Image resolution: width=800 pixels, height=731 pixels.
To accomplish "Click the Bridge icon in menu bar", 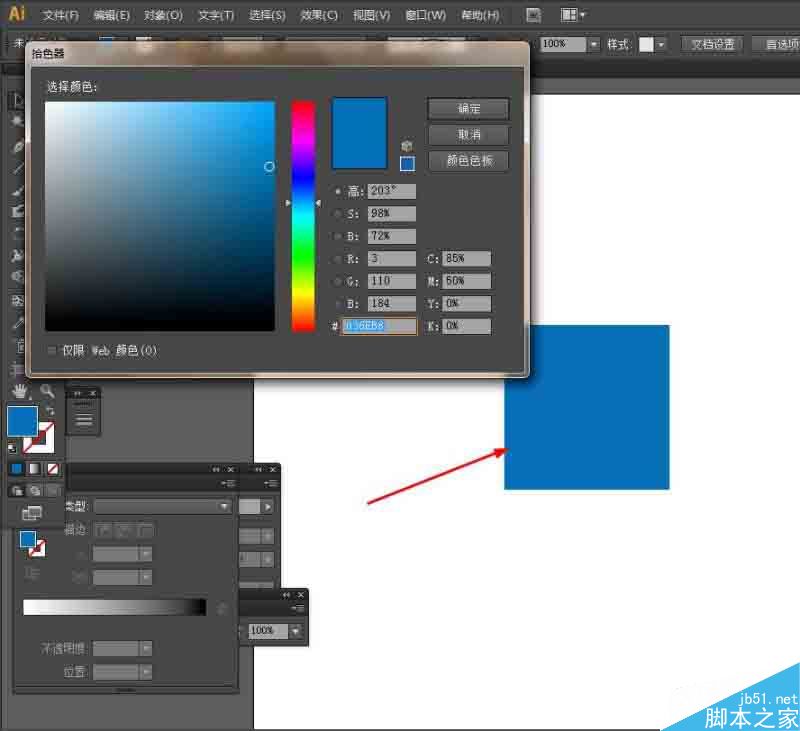I will [x=533, y=15].
